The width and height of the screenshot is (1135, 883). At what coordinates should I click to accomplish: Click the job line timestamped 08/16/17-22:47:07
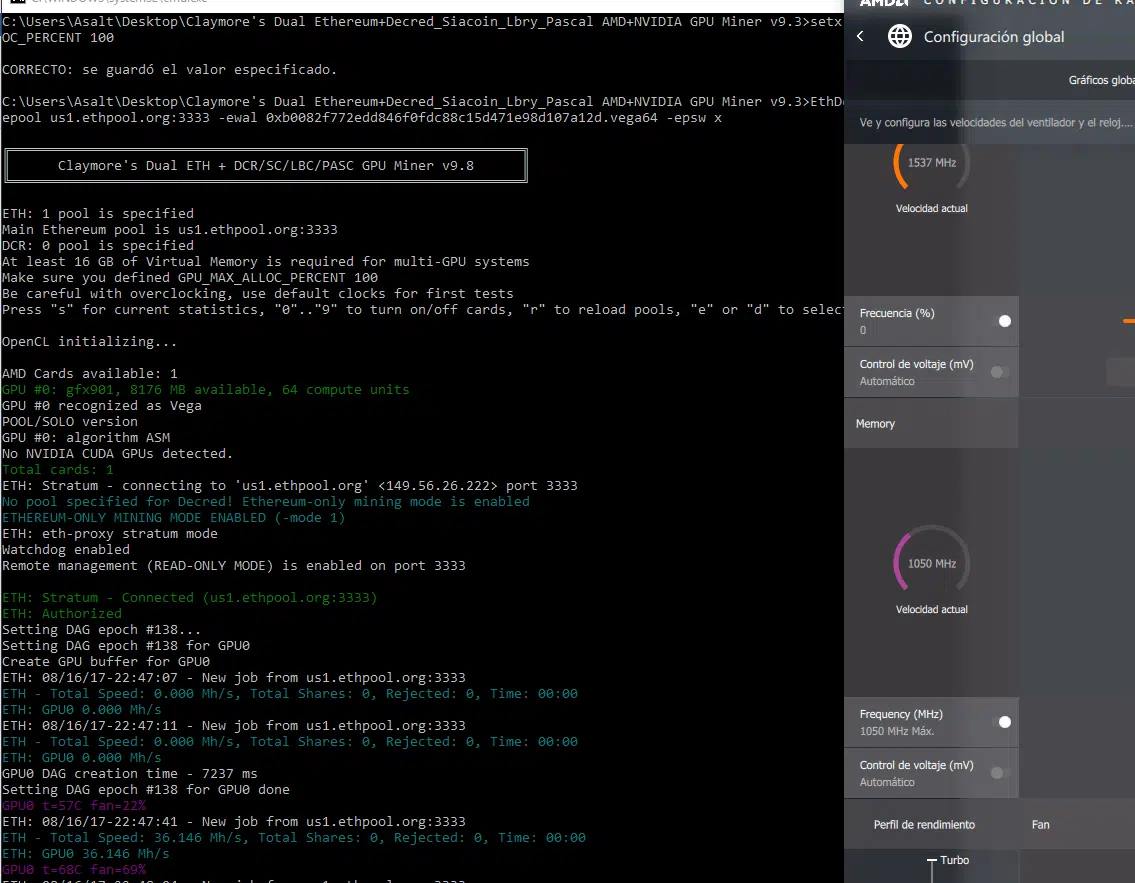tap(234, 677)
